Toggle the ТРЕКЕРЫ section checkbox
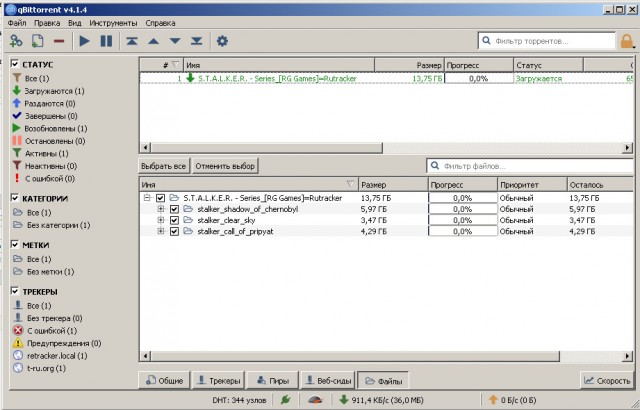This screenshot has height=410, width=640. [15, 291]
